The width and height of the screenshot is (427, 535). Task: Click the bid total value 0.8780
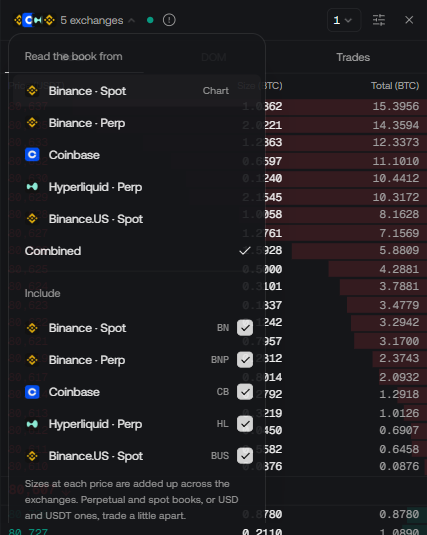pyautogui.click(x=399, y=514)
